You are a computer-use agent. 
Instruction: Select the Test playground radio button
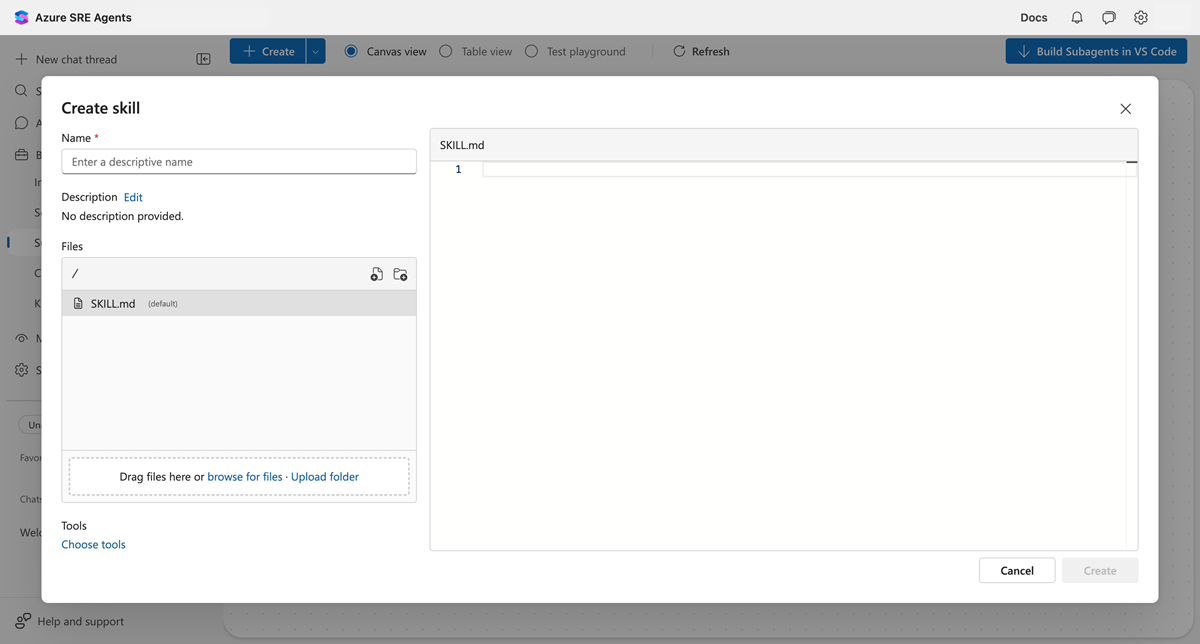(531, 51)
